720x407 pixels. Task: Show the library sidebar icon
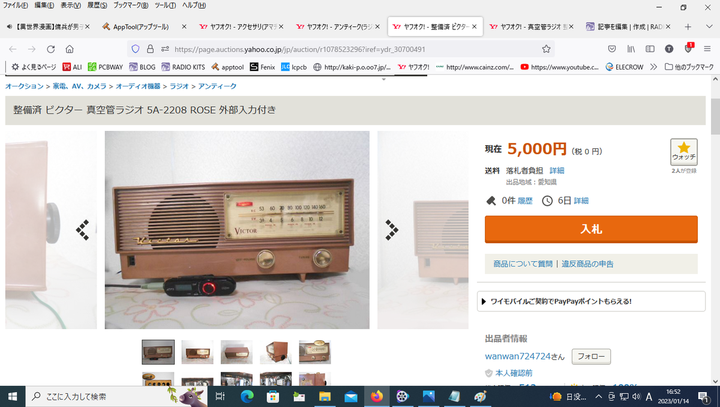click(x=631, y=49)
